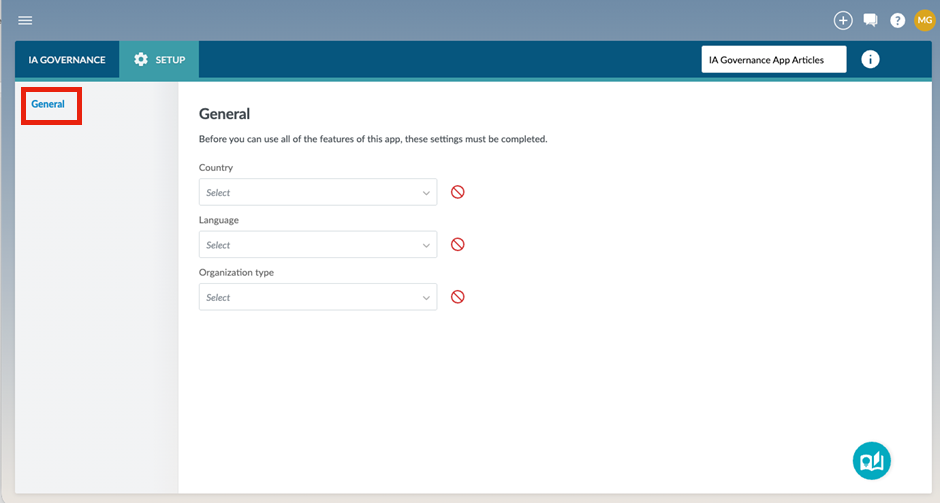Click red prohibited icon next to Organization type
Screen dimensions: 940x503
point(458,297)
